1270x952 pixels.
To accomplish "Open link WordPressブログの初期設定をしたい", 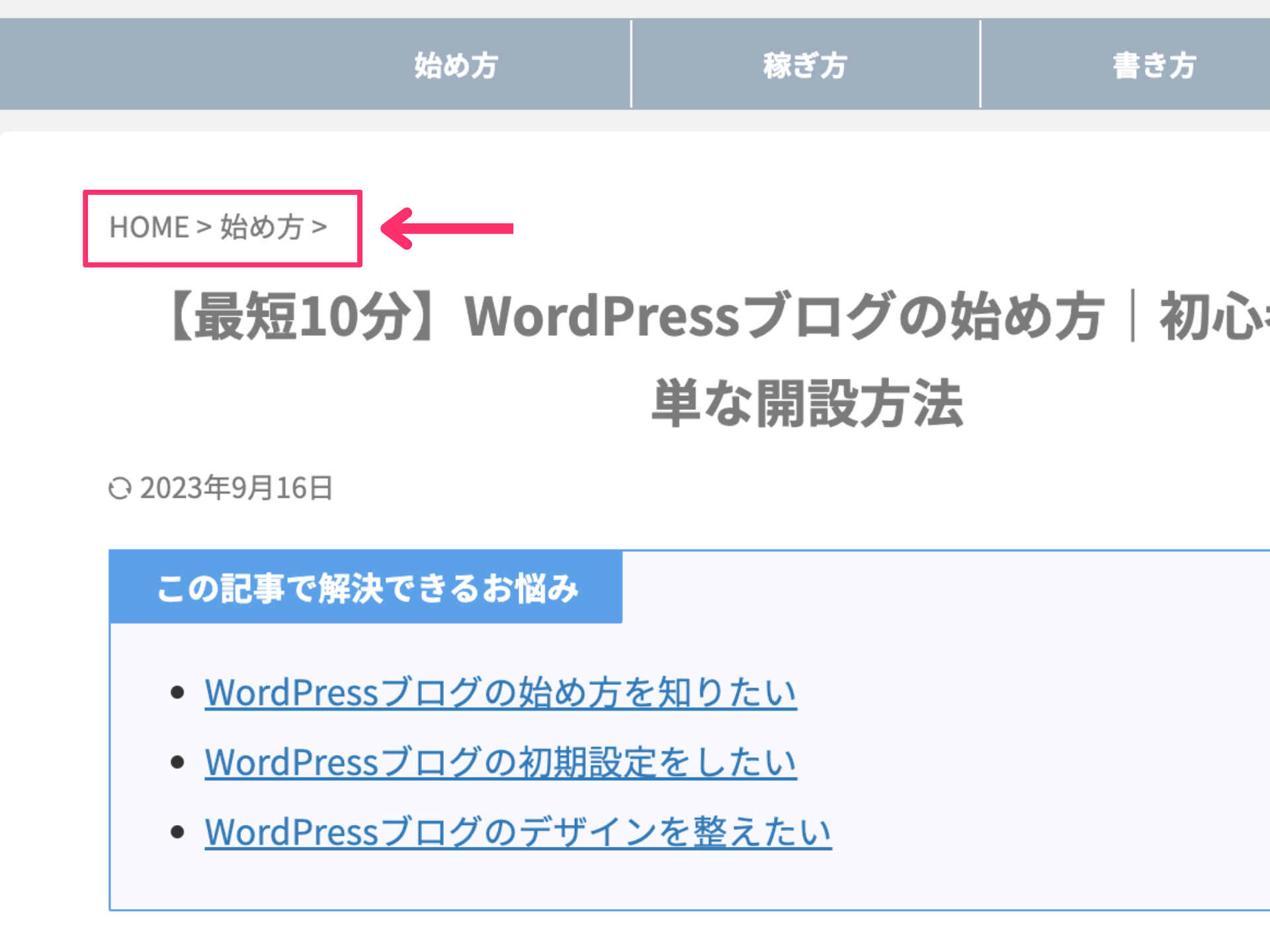I will [501, 762].
